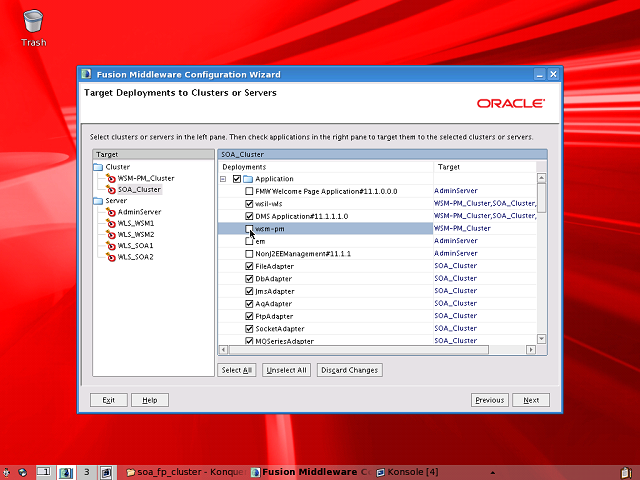Click the Exit button
This screenshot has height=480, width=640.
click(x=109, y=400)
